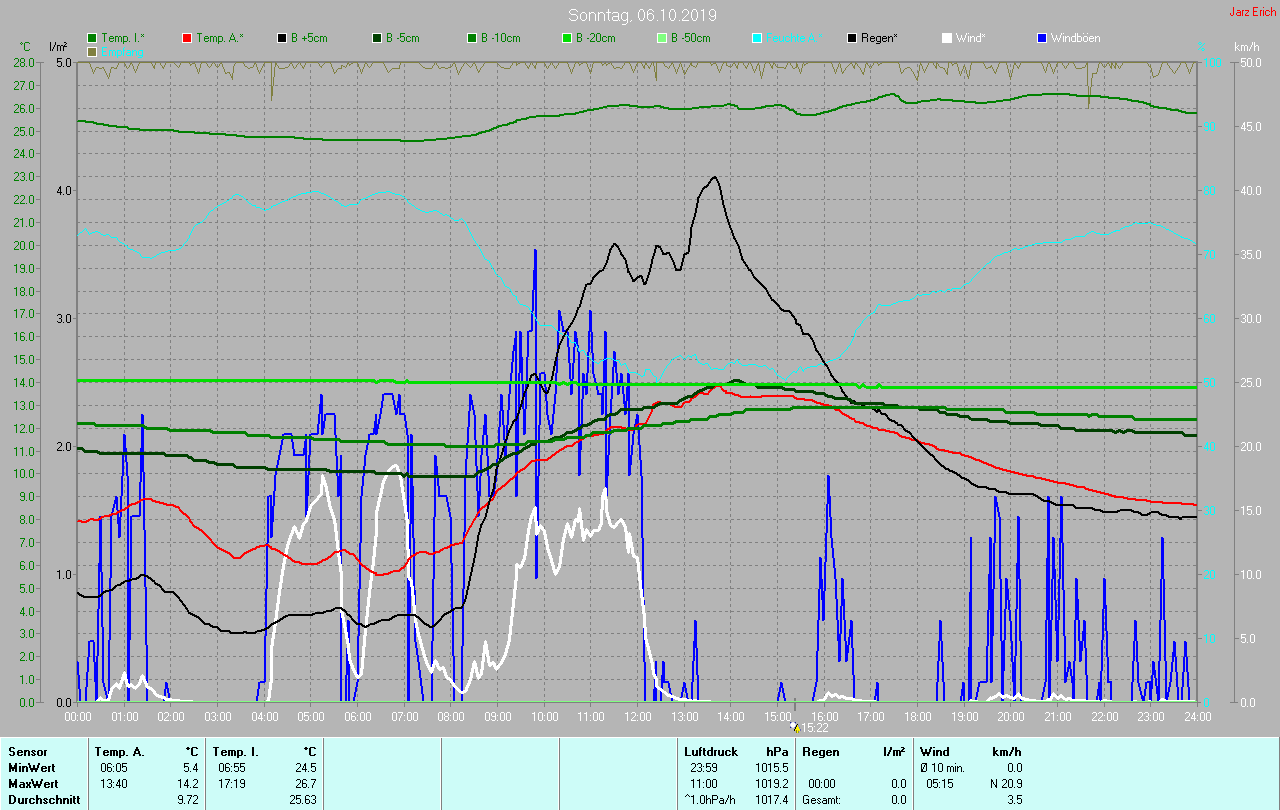Screen dimensions: 1280x810
Task: Select the Luftdruck column header
Action: point(709,751)
